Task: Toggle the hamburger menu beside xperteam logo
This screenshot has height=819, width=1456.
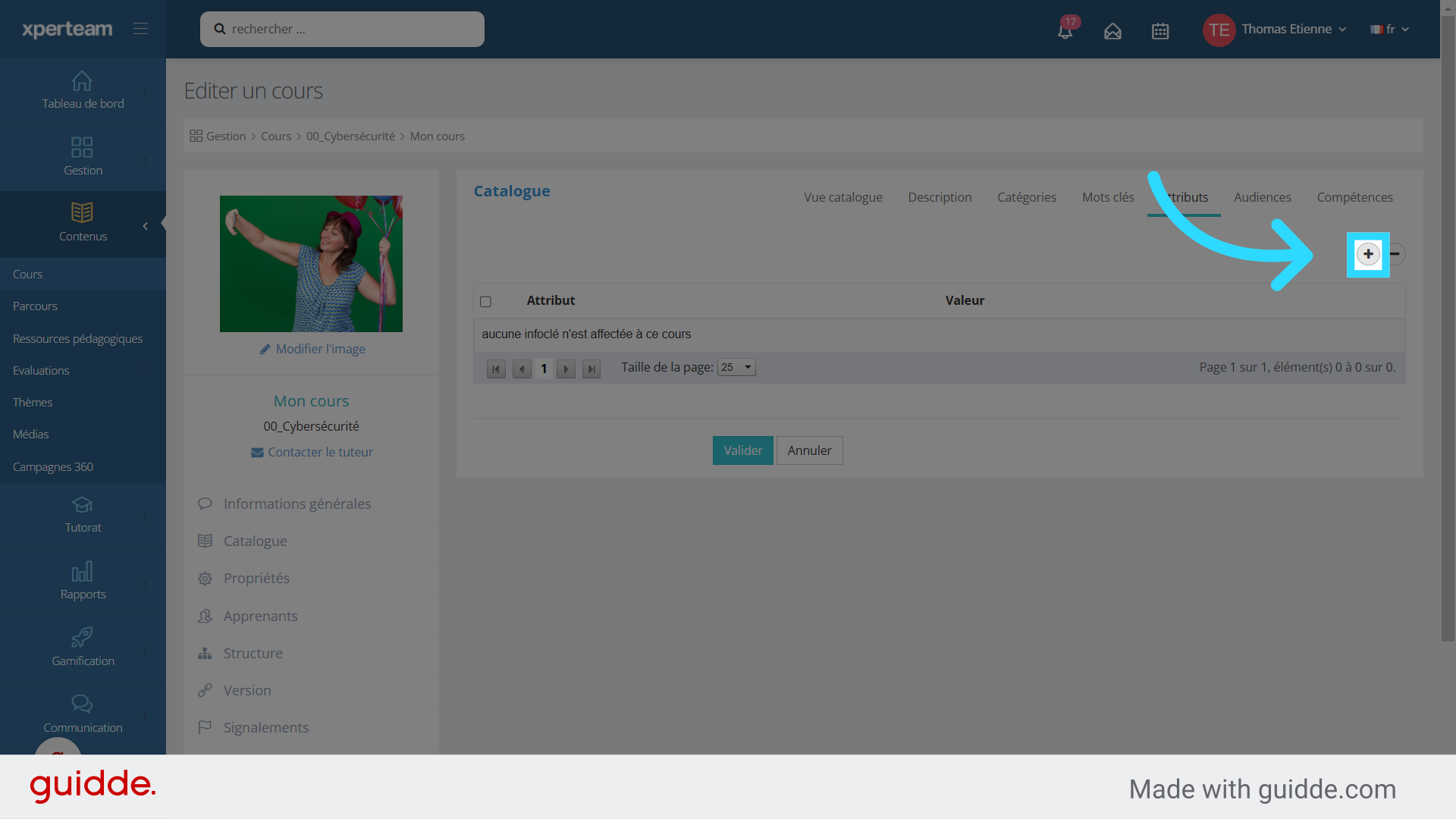Action: tap(140, 29)
